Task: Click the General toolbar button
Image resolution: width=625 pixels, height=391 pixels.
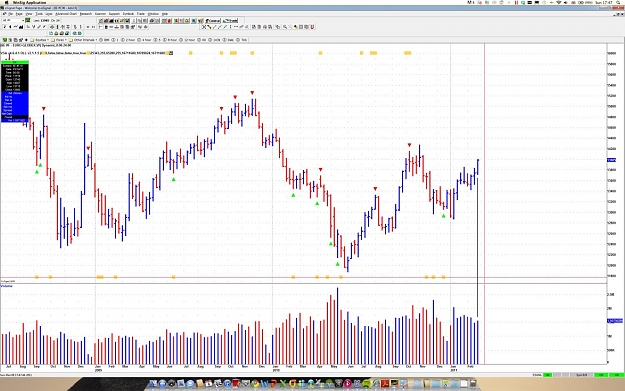Action: 212,20
